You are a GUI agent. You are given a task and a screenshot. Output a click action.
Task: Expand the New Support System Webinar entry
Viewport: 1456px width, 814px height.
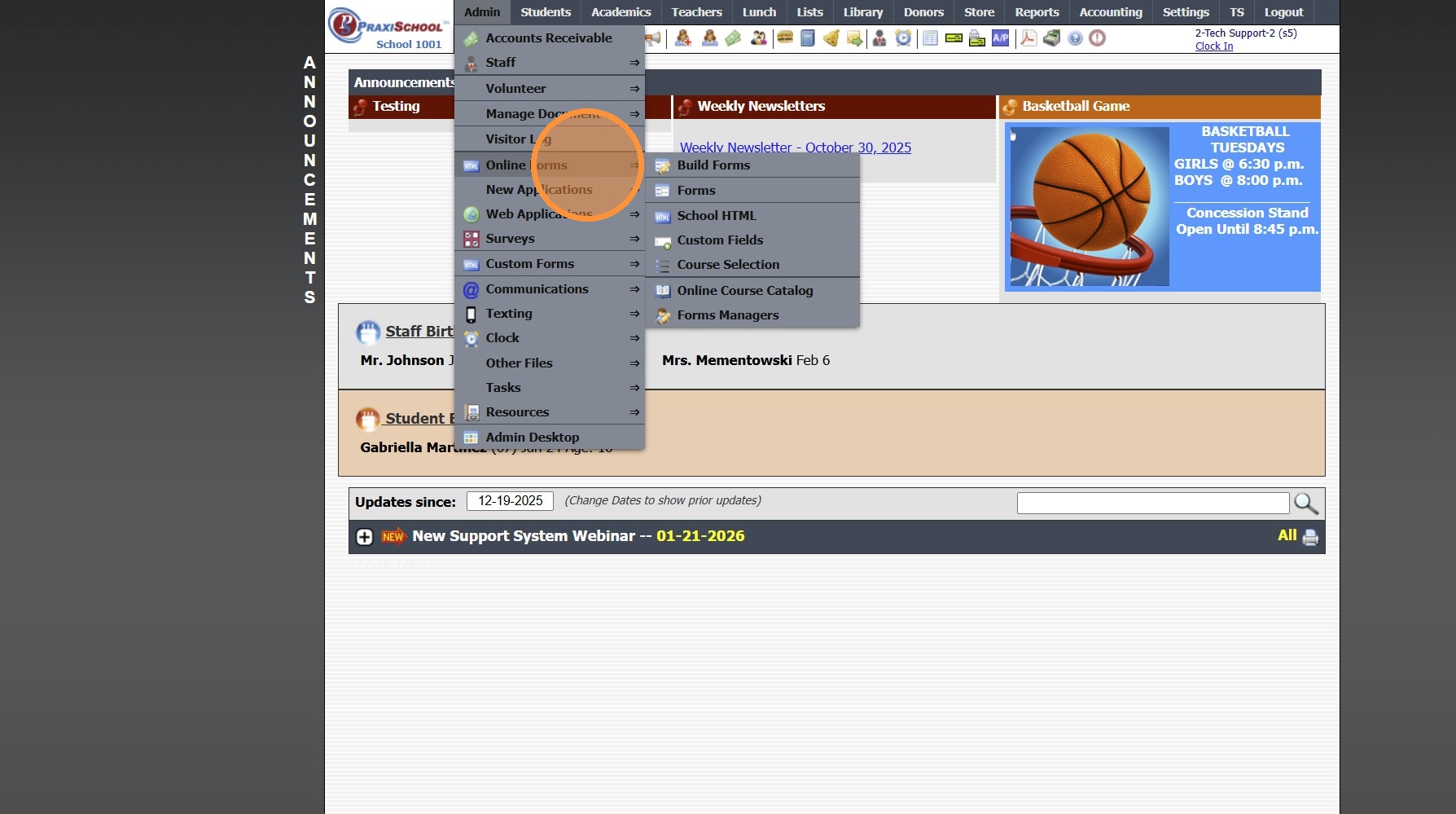pos(363,536)
